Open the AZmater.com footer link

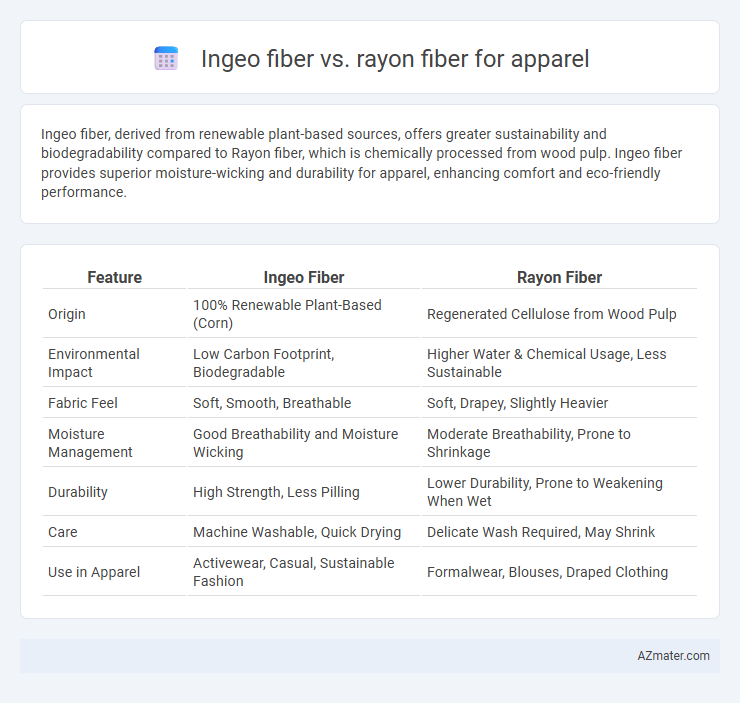(x=673, y=656)
